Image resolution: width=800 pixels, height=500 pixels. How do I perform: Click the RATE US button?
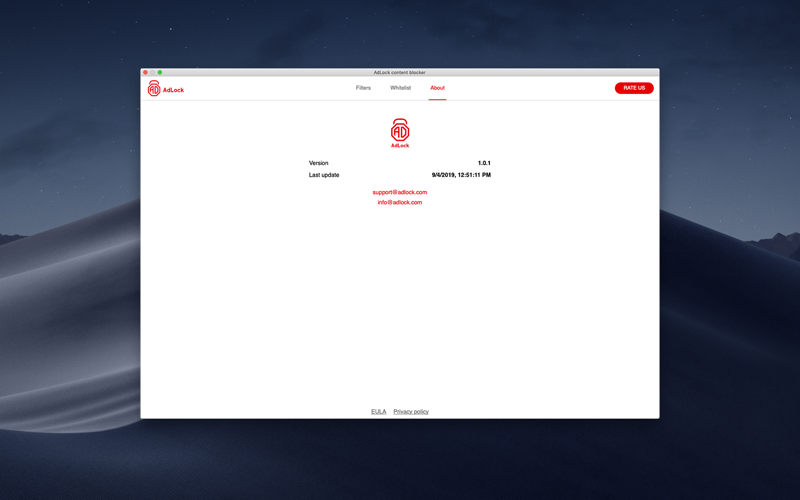click(634, 88)
